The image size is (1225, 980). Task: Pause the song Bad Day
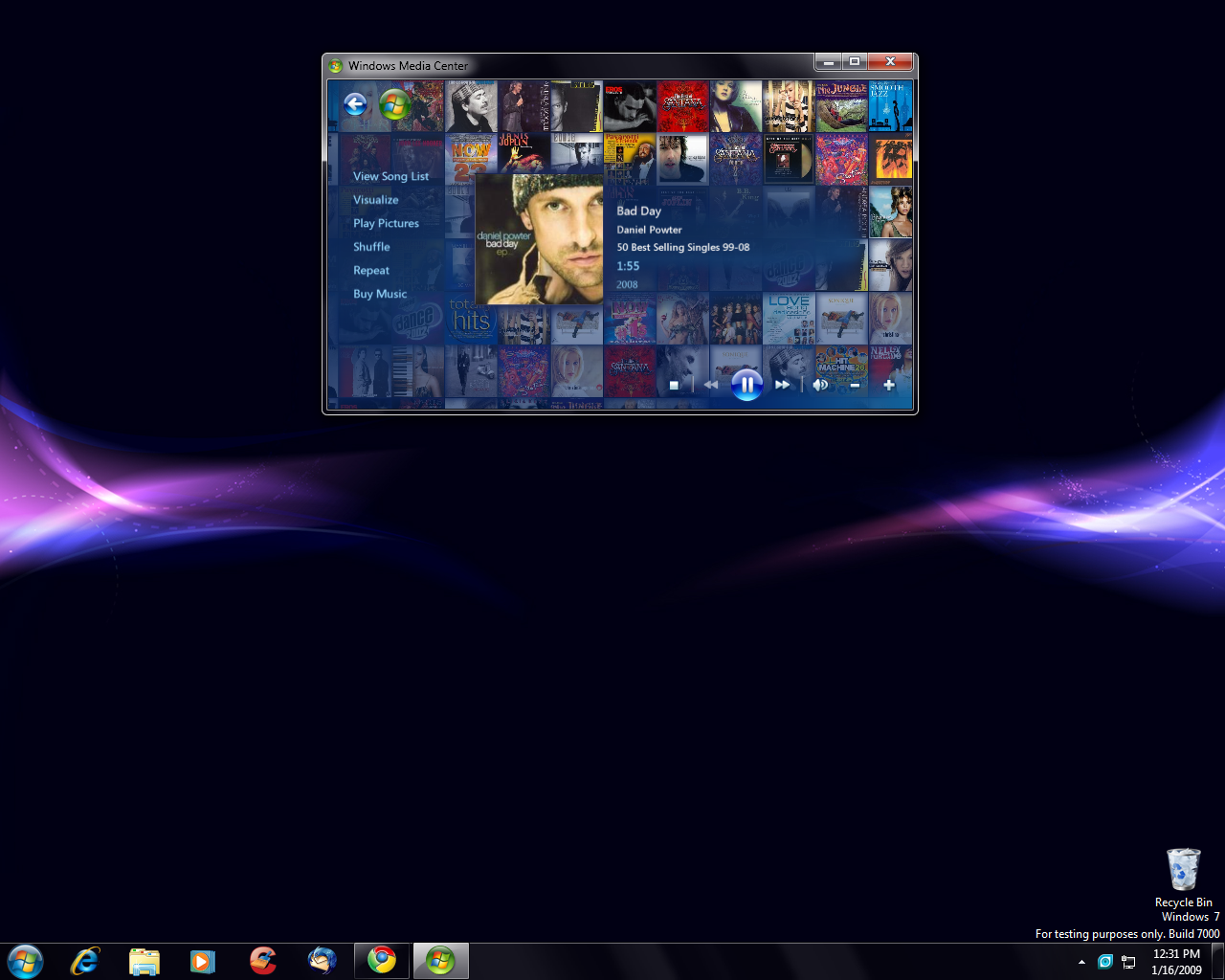pos(746,385)
